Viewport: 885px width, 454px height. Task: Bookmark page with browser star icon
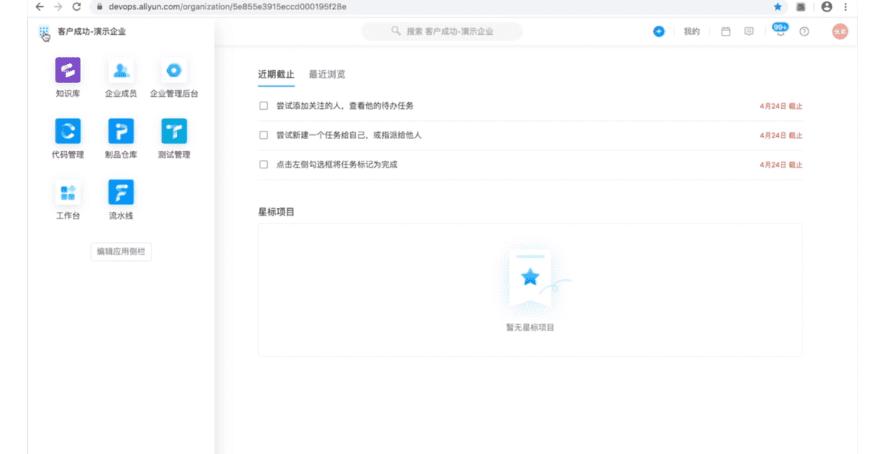(x=778, y=7)
